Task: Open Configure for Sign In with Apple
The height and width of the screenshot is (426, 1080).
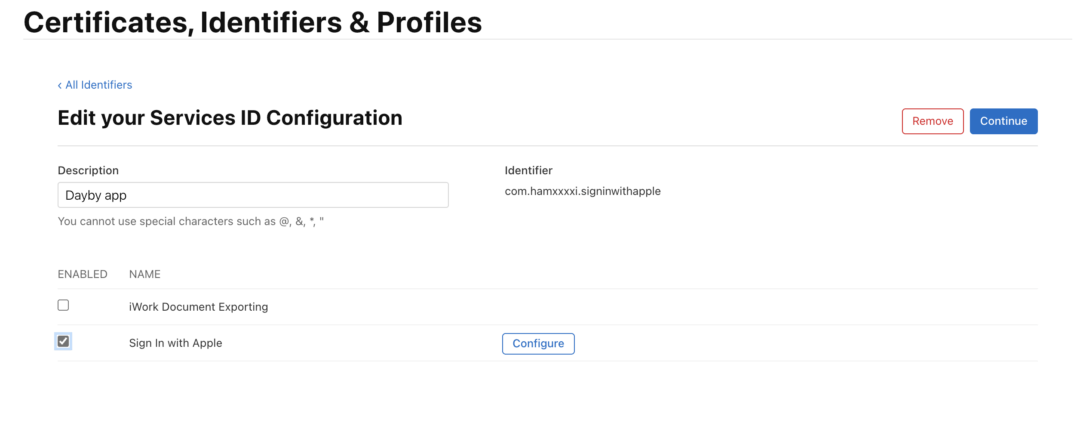Action: click(x=538, y=343)
